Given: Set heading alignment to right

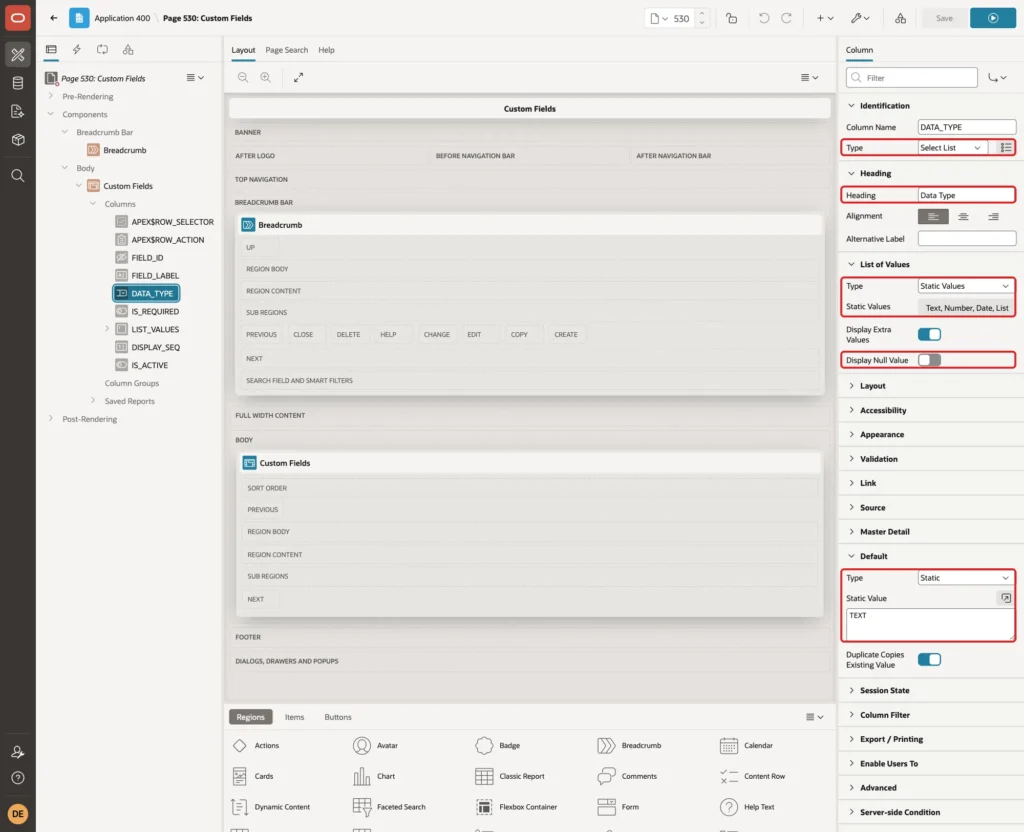Looking at the screenshot, I should coord(993,216).
